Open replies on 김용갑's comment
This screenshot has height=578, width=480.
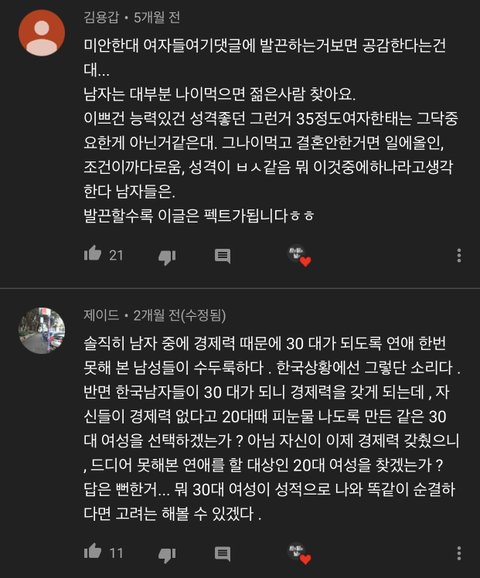tap(223, 256)
